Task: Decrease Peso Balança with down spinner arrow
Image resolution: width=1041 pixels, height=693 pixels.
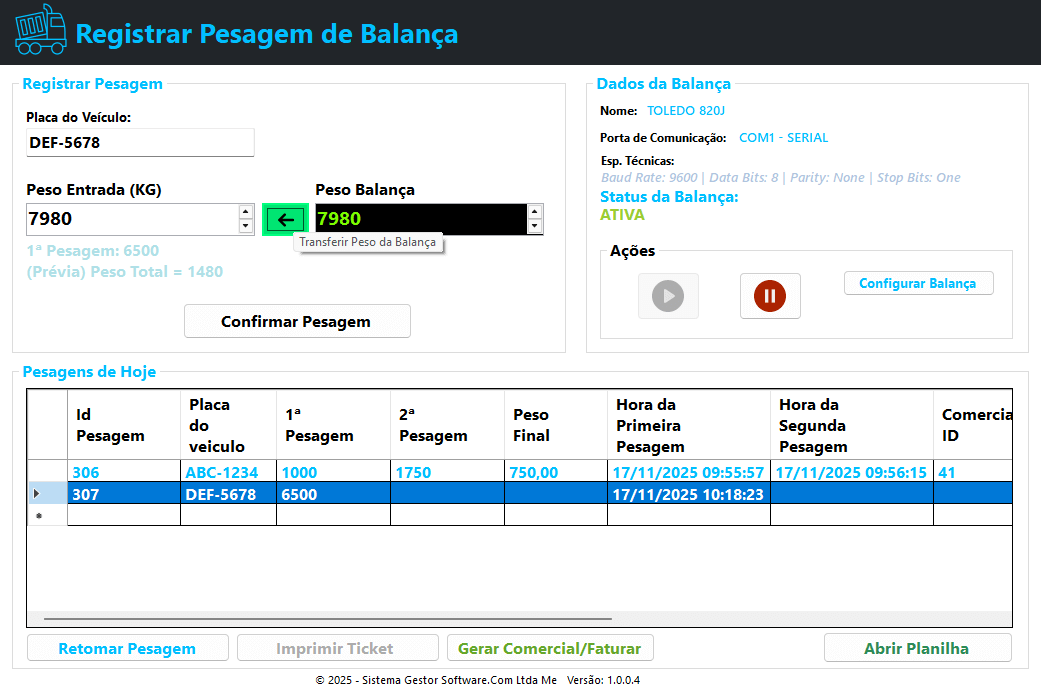Action: click(535, 227)
